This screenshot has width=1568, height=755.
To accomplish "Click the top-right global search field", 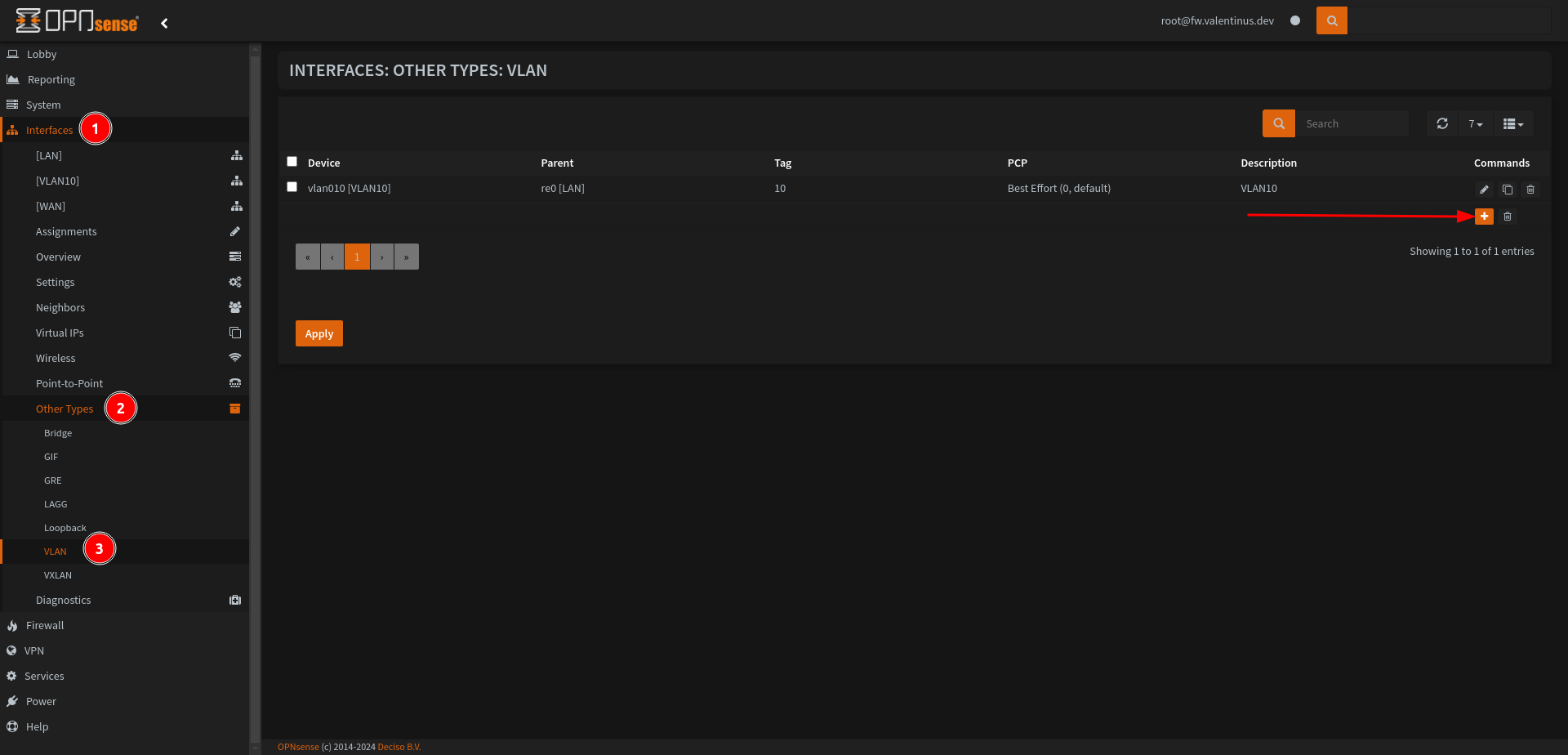I will pyautogui.click(x=1449, y=20).
